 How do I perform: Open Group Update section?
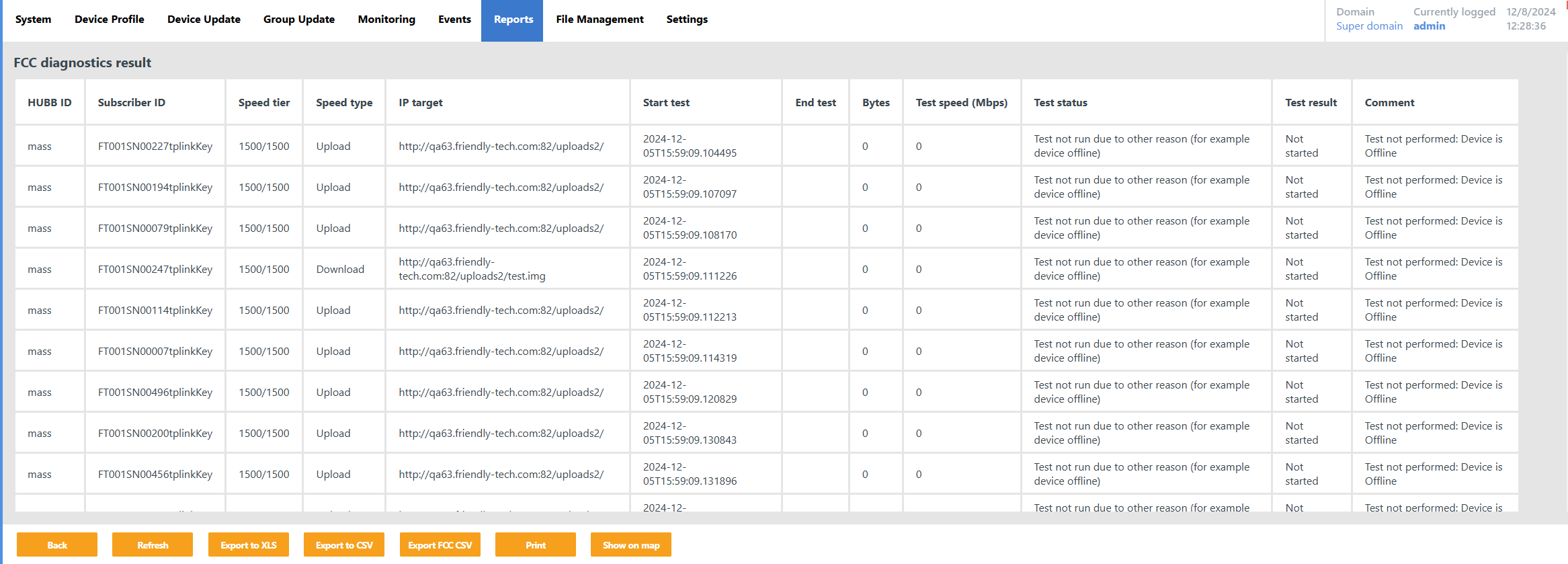click(299, 19)
